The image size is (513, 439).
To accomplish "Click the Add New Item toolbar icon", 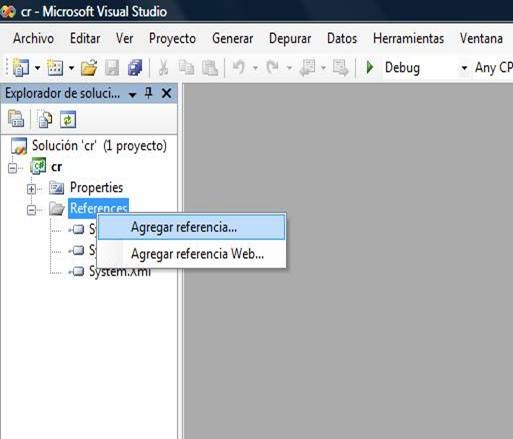I will point(55,68).
